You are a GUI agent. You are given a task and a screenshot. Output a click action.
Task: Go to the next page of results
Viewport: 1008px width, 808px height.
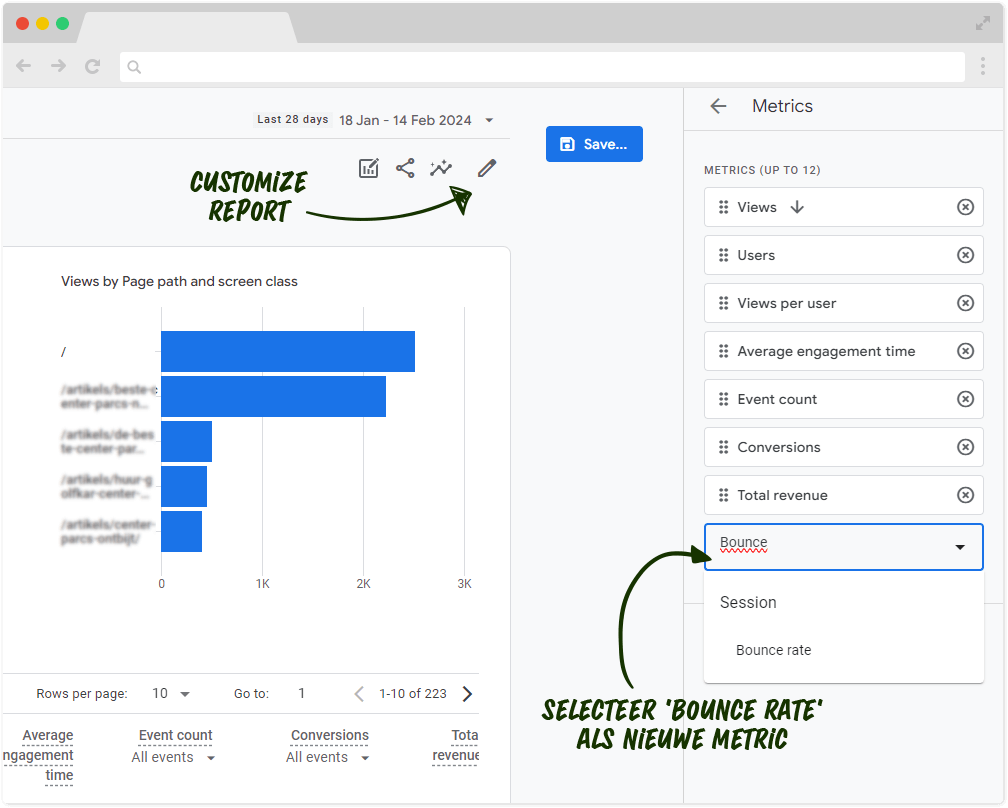coord(467,694)
